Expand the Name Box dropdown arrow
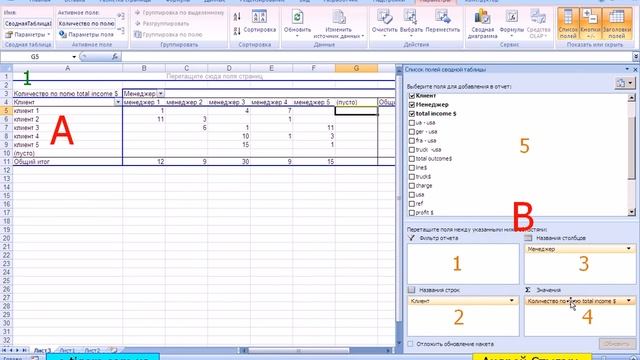640x360 pixels. (74, 57)
